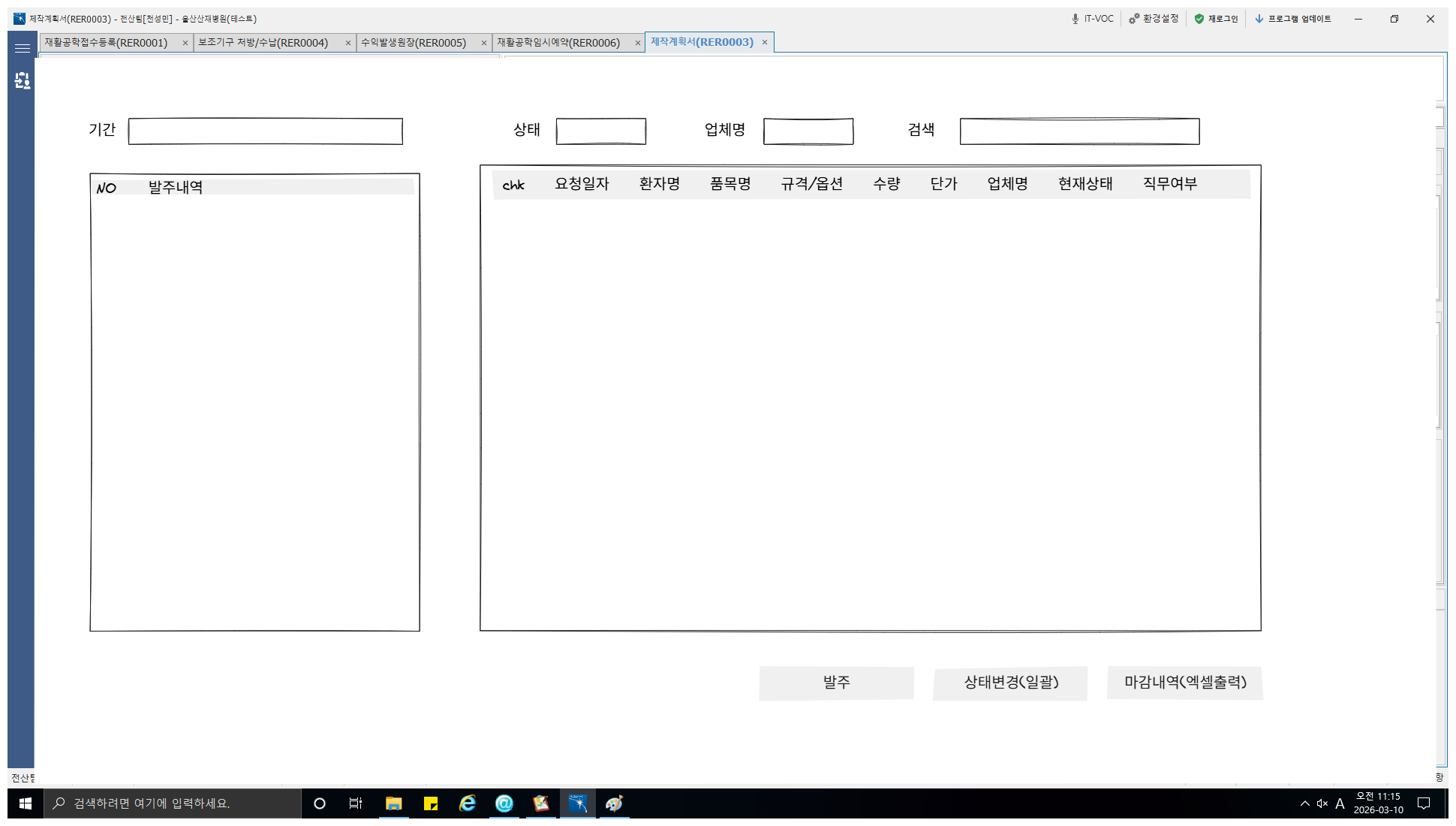This screenshot has width=1456, height=826.
Task: Open Internet Explorer from taskbar
Action: tap(468, 803)
